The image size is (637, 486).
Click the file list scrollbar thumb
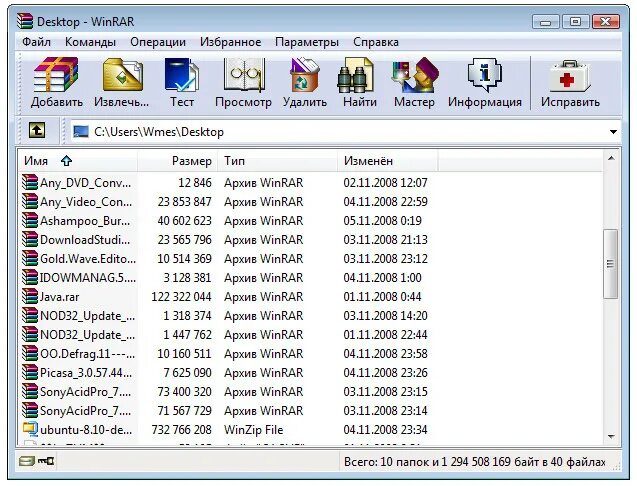611,264
